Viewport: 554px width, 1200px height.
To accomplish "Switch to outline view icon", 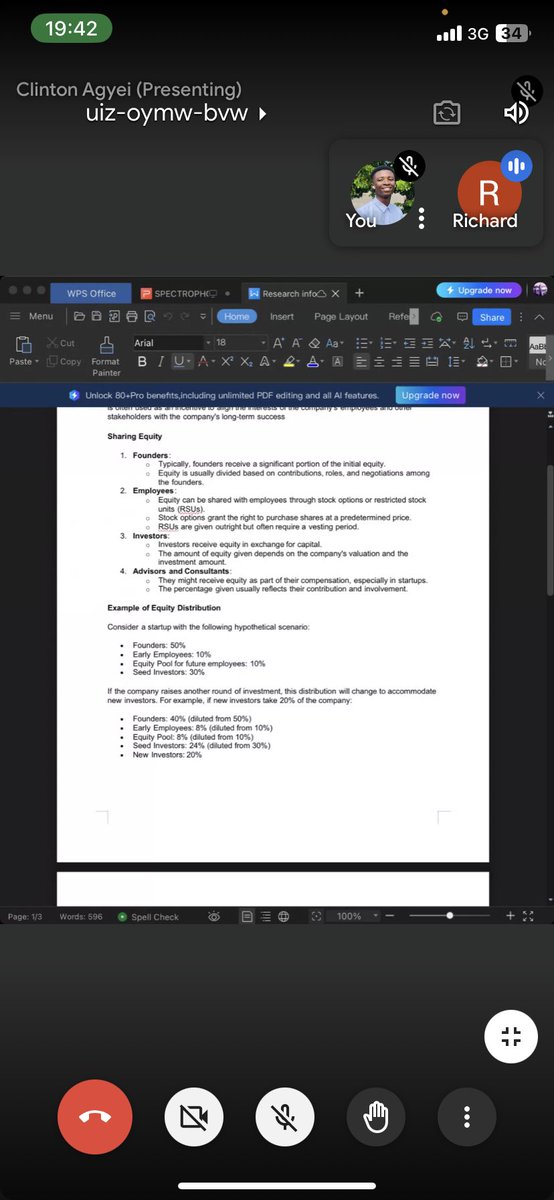I will [x=265, y=916].
